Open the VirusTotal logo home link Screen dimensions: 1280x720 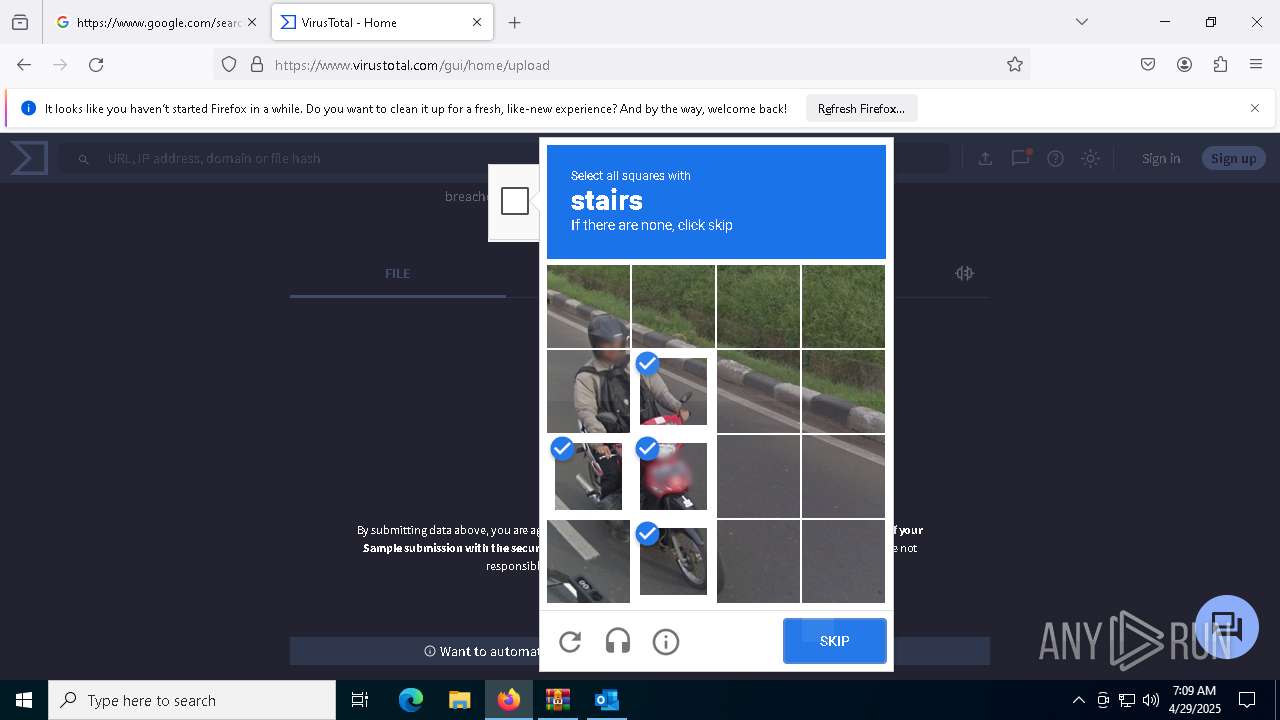tap(29, 158)
